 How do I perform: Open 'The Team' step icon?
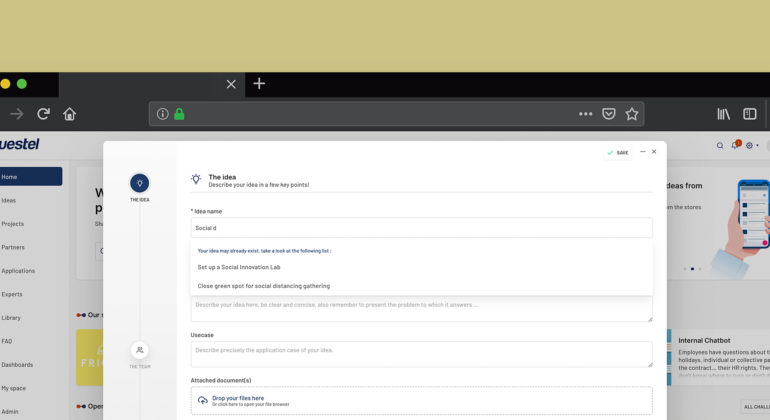(x=139, y=350)
